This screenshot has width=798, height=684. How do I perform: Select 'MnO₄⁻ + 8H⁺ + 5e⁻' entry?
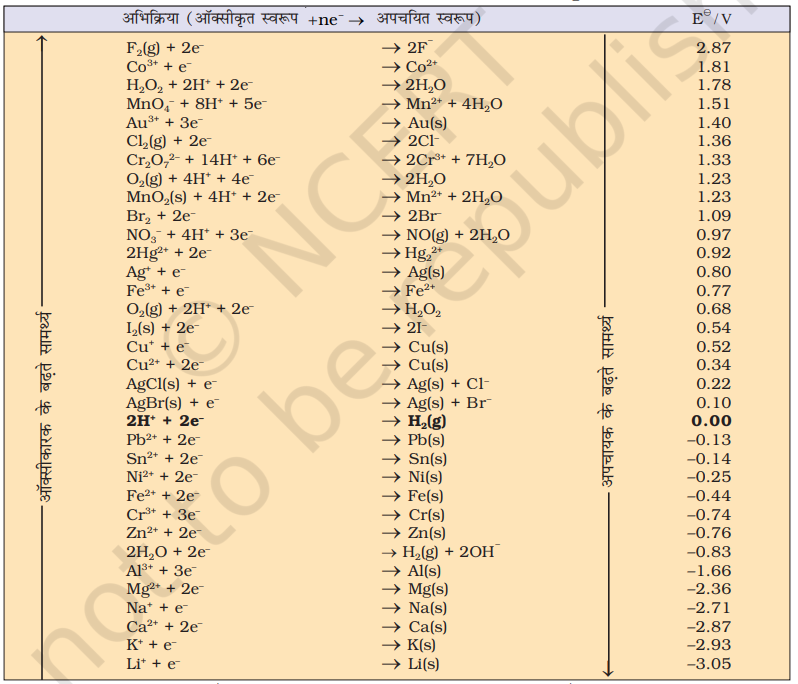(196, 104)
